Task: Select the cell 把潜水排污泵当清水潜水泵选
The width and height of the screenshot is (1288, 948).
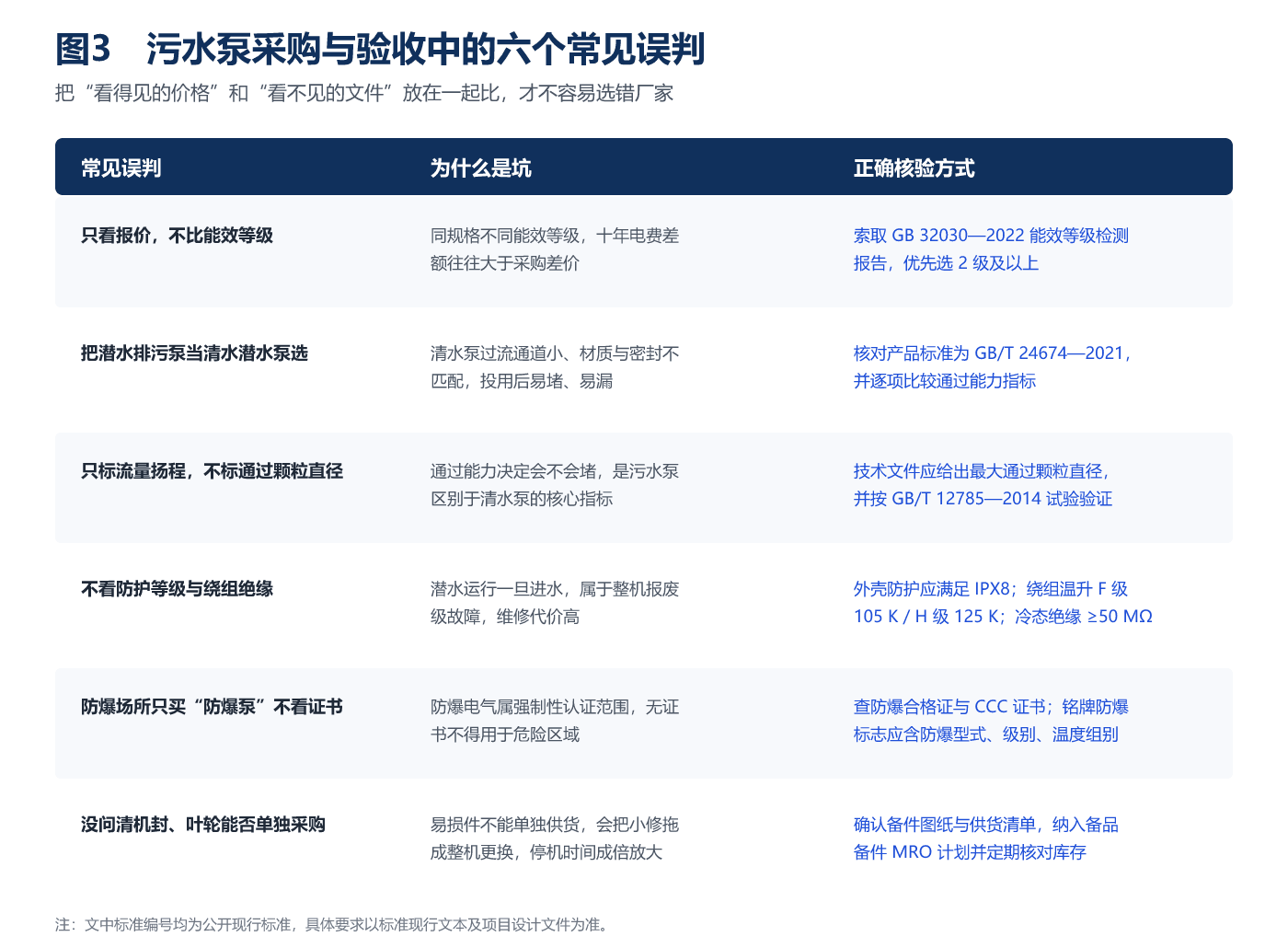Action: 195,353
